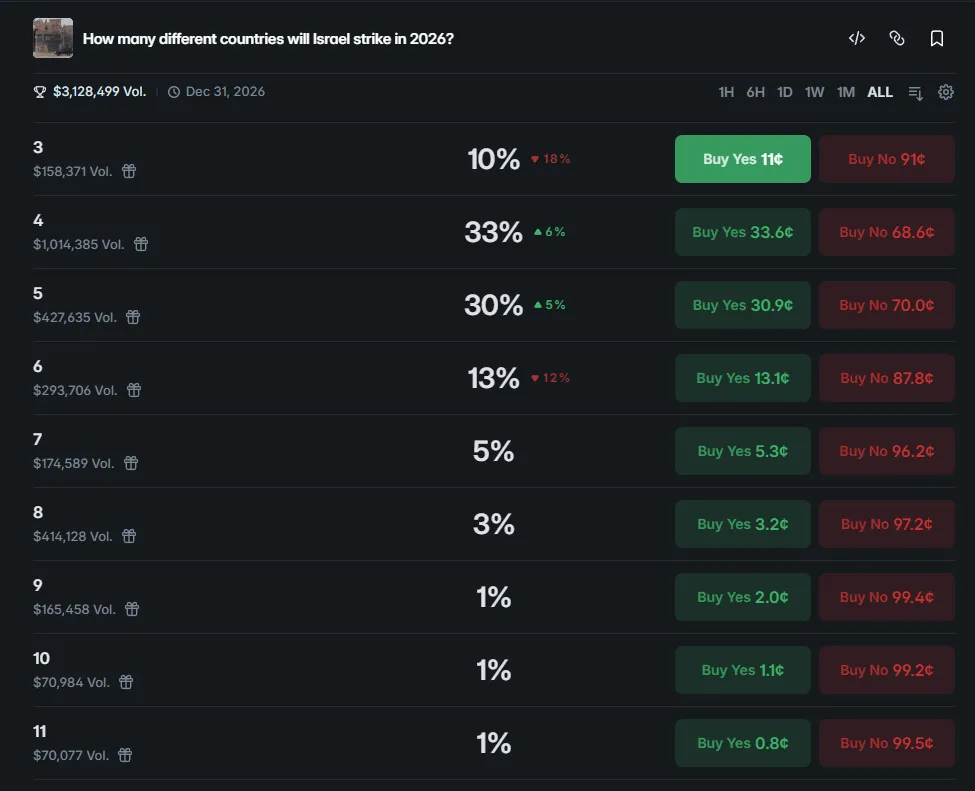Choose the 1D time range
The width and height of the screenshot is (975, 791).
click(785, 92)
